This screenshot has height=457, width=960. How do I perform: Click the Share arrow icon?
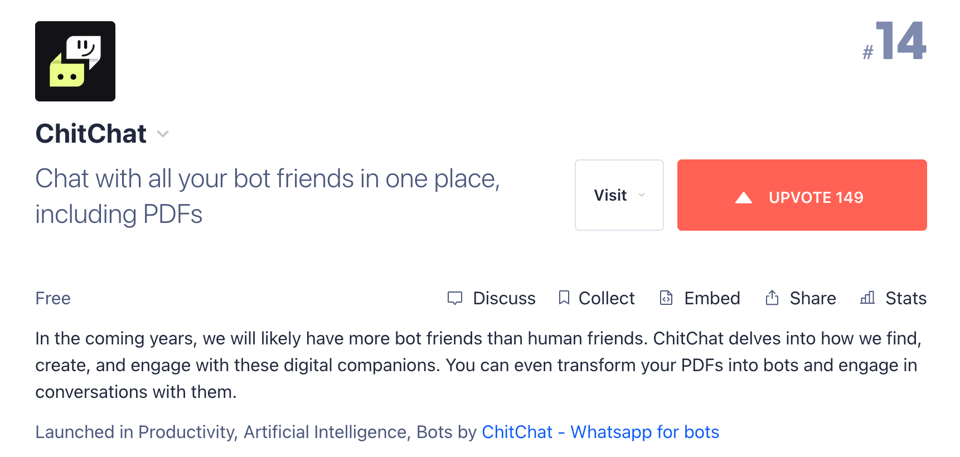(772, 298)
